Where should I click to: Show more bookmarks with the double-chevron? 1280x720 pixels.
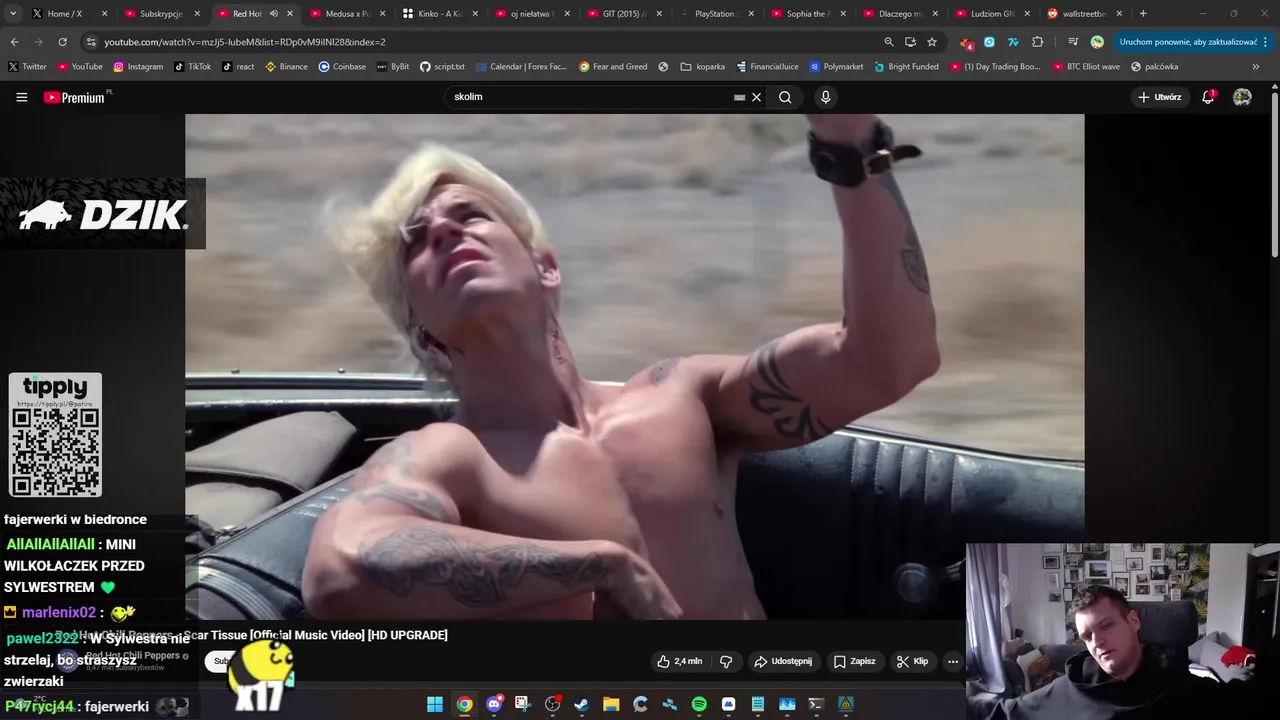tap(1256, 67)
